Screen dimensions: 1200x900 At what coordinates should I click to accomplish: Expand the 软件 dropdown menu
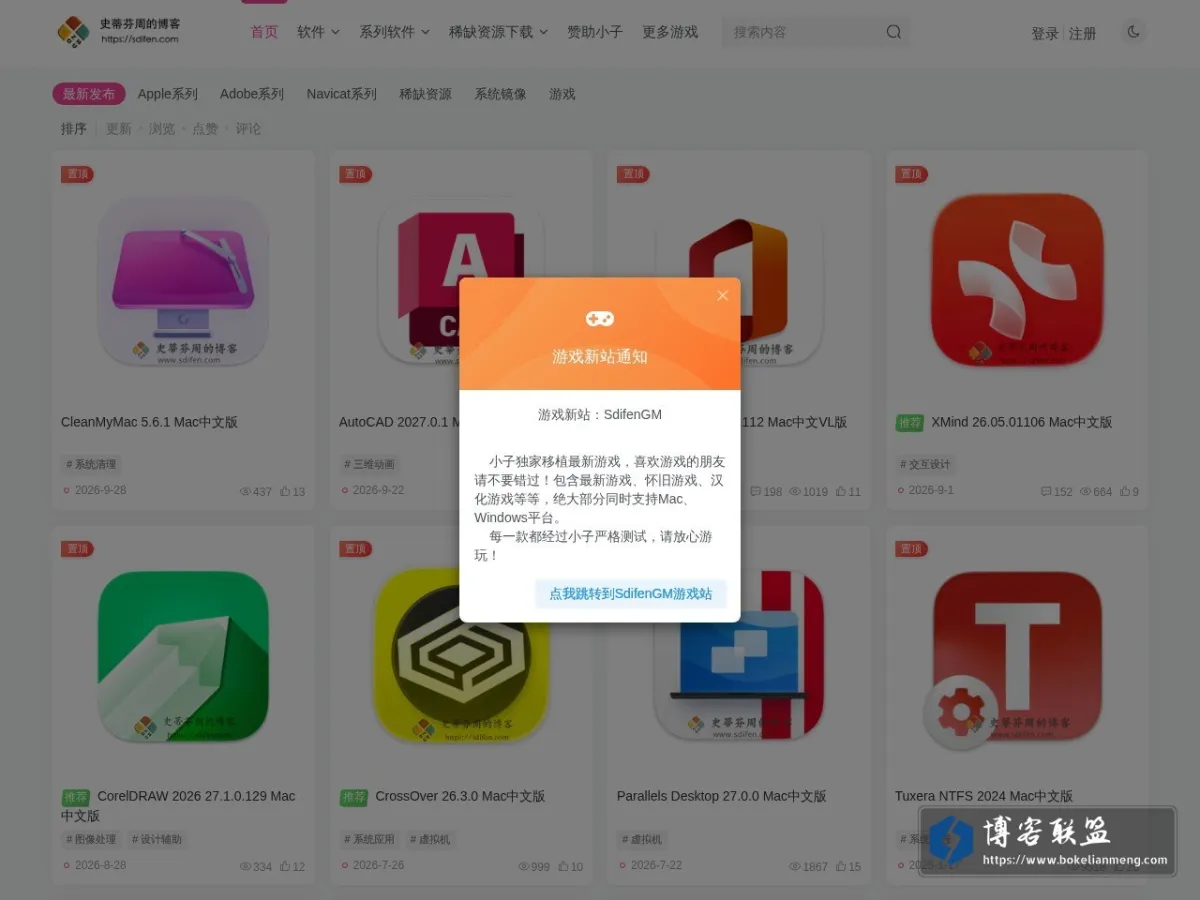pos(318,32)
